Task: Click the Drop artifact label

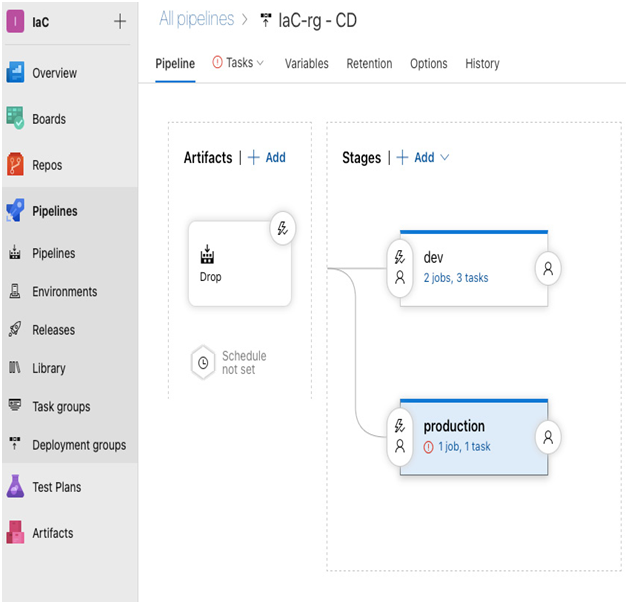Action: [210, 277]
